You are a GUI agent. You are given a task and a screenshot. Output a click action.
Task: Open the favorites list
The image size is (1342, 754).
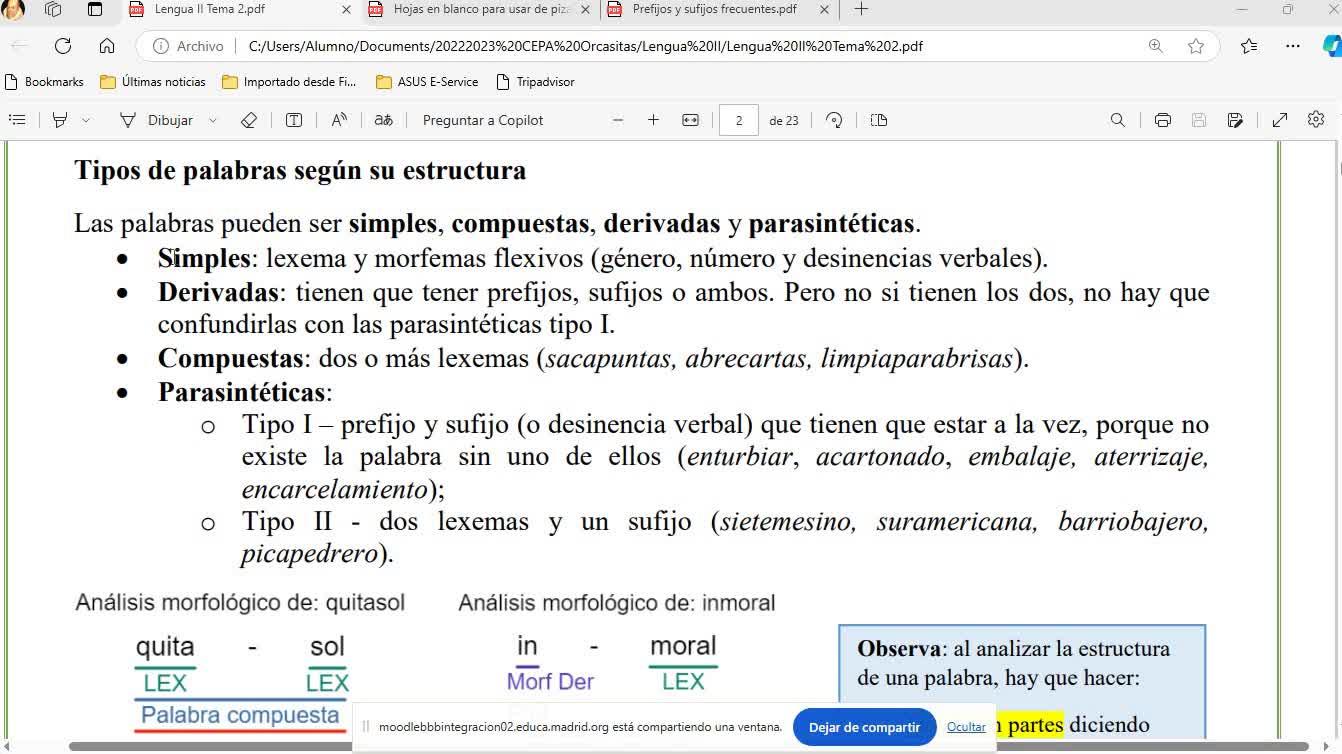(x=1249, y=46)
